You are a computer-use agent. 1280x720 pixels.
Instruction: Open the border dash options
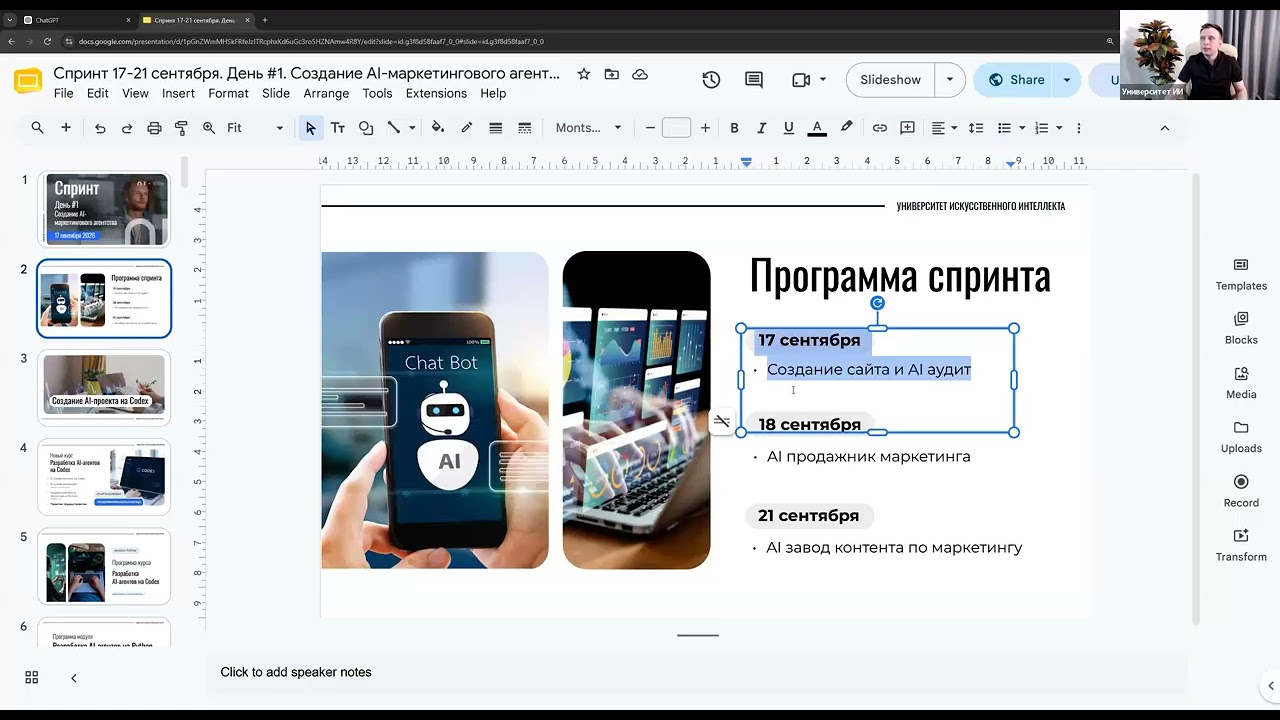[524, 128]
